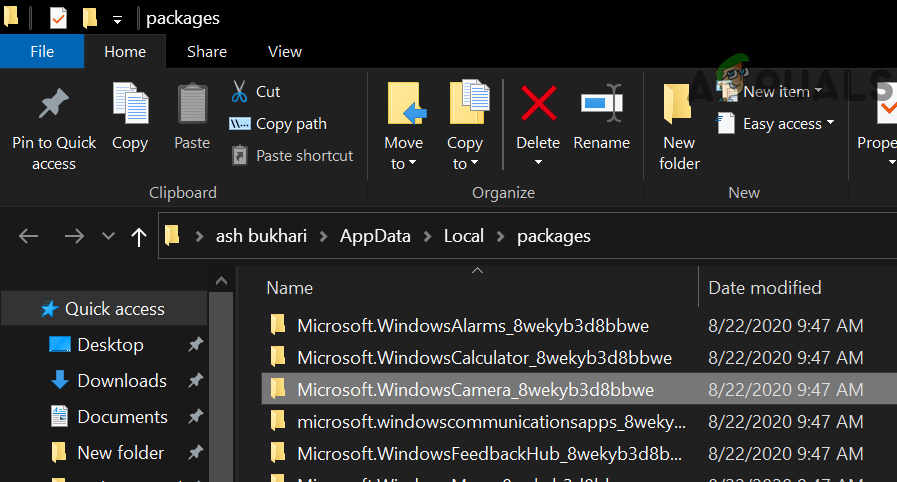Open the recent locations chevron dropdown
Screen dimensions: 897x482
108,236
